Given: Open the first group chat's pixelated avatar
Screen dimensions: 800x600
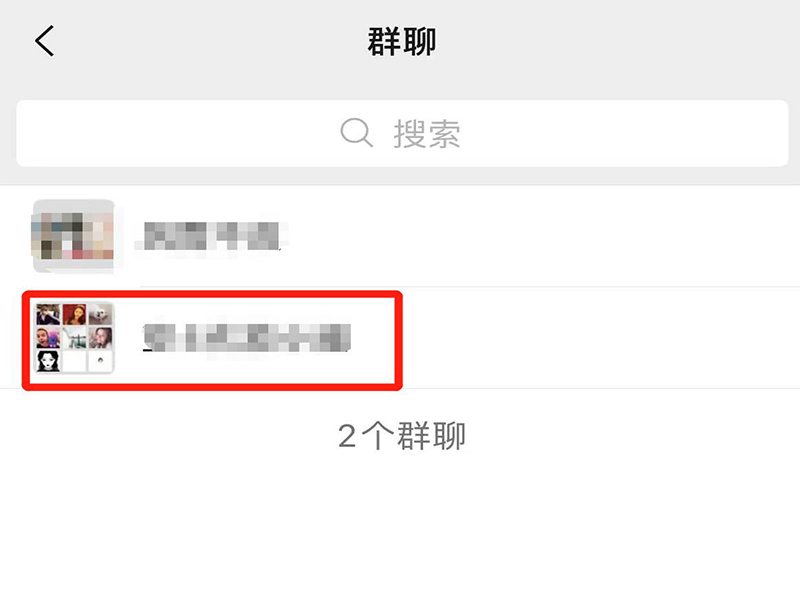Looking at the screenshot, I should [x=73, y=236].
